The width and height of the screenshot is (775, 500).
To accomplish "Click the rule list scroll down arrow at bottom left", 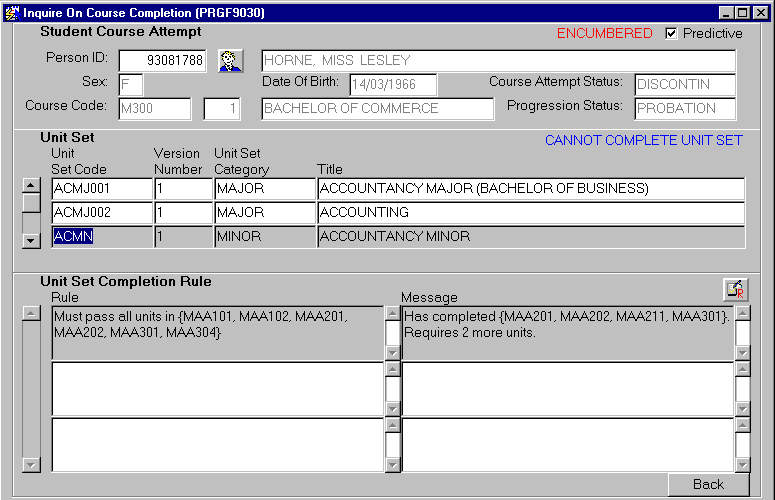I will (x=31, y=464).
